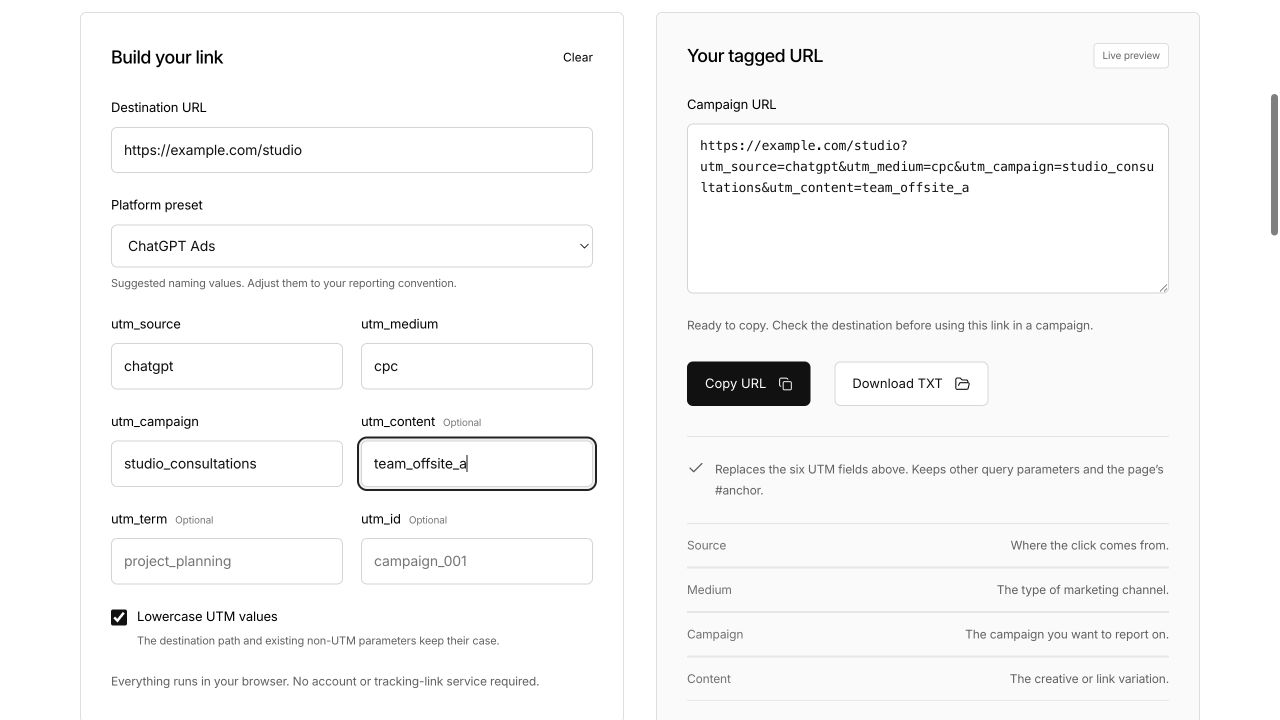Focus the utm_term input field
1280x720 pixels.
[x=227, y=561]
